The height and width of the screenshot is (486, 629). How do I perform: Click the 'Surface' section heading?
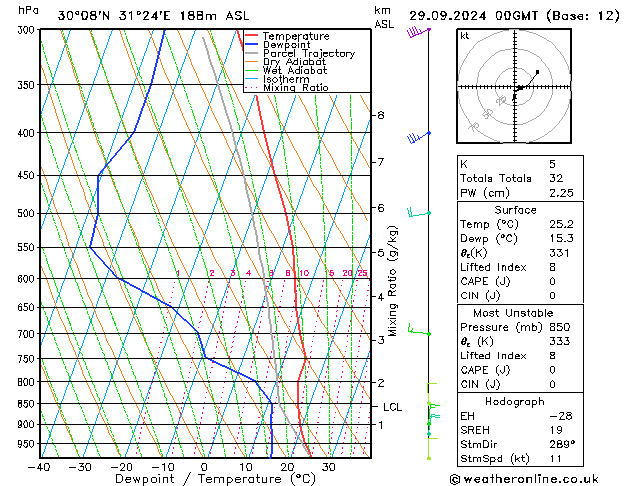click(515, 210)
